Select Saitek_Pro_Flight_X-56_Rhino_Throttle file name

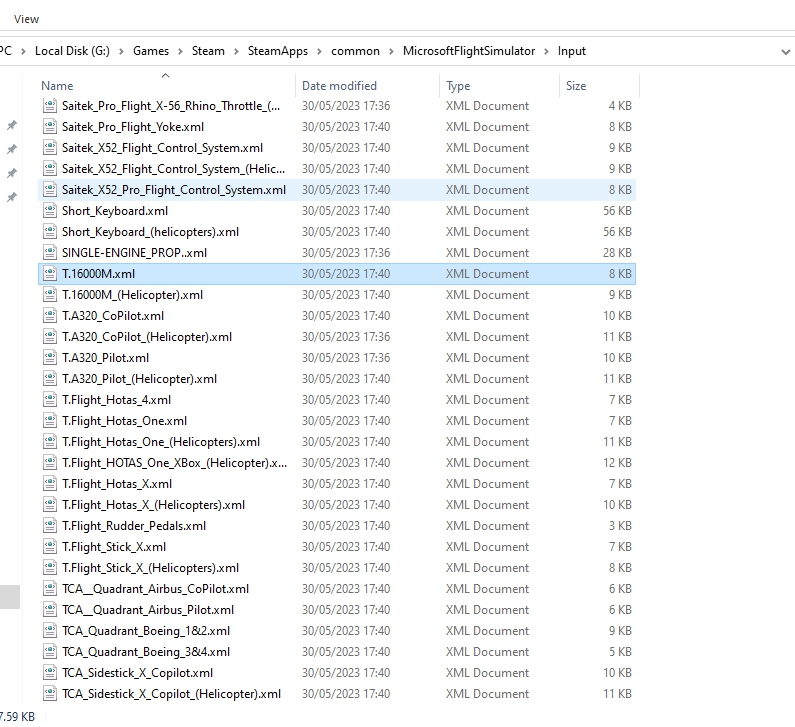171,106
